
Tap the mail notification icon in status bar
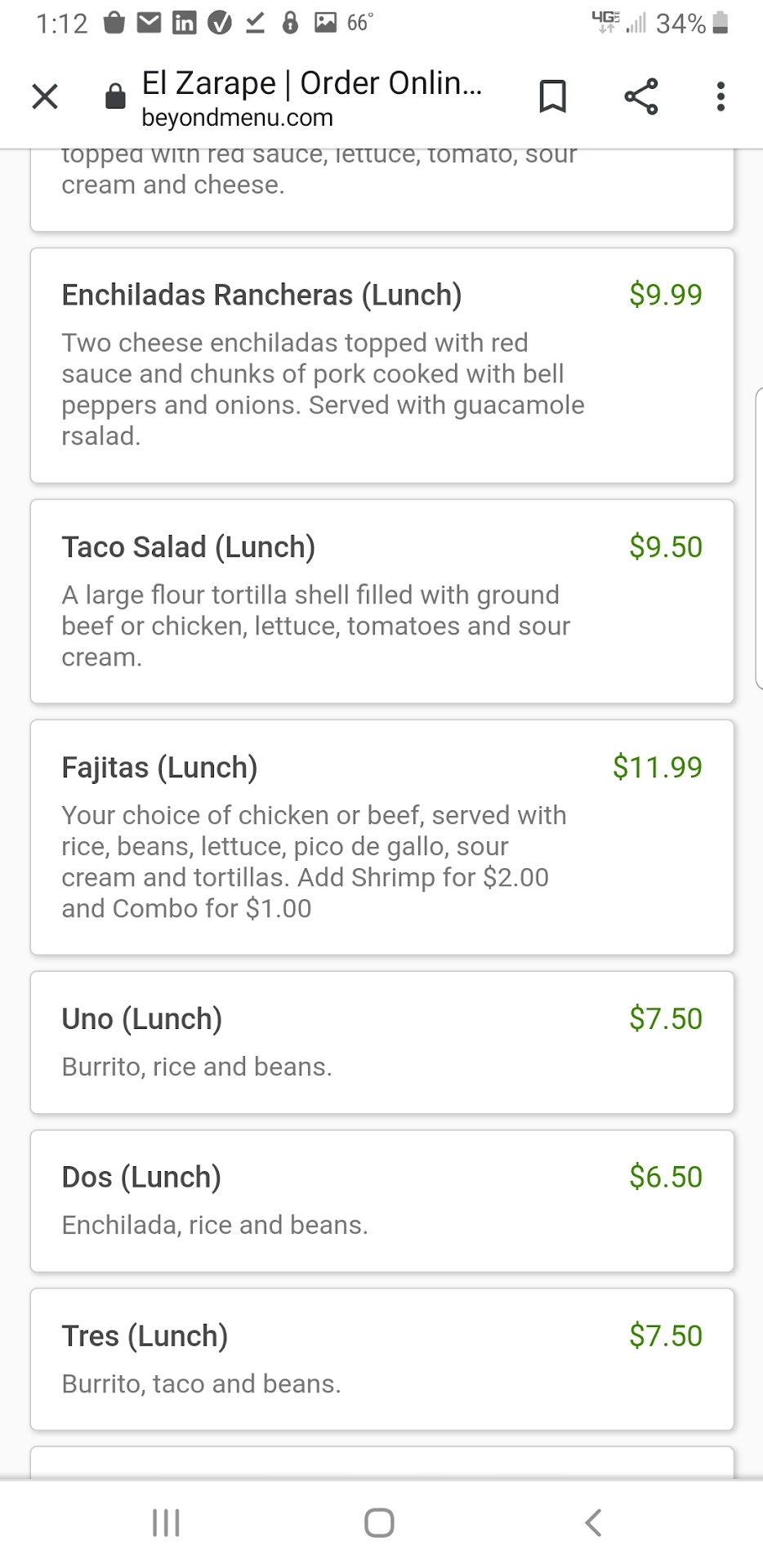click(149, 23)
